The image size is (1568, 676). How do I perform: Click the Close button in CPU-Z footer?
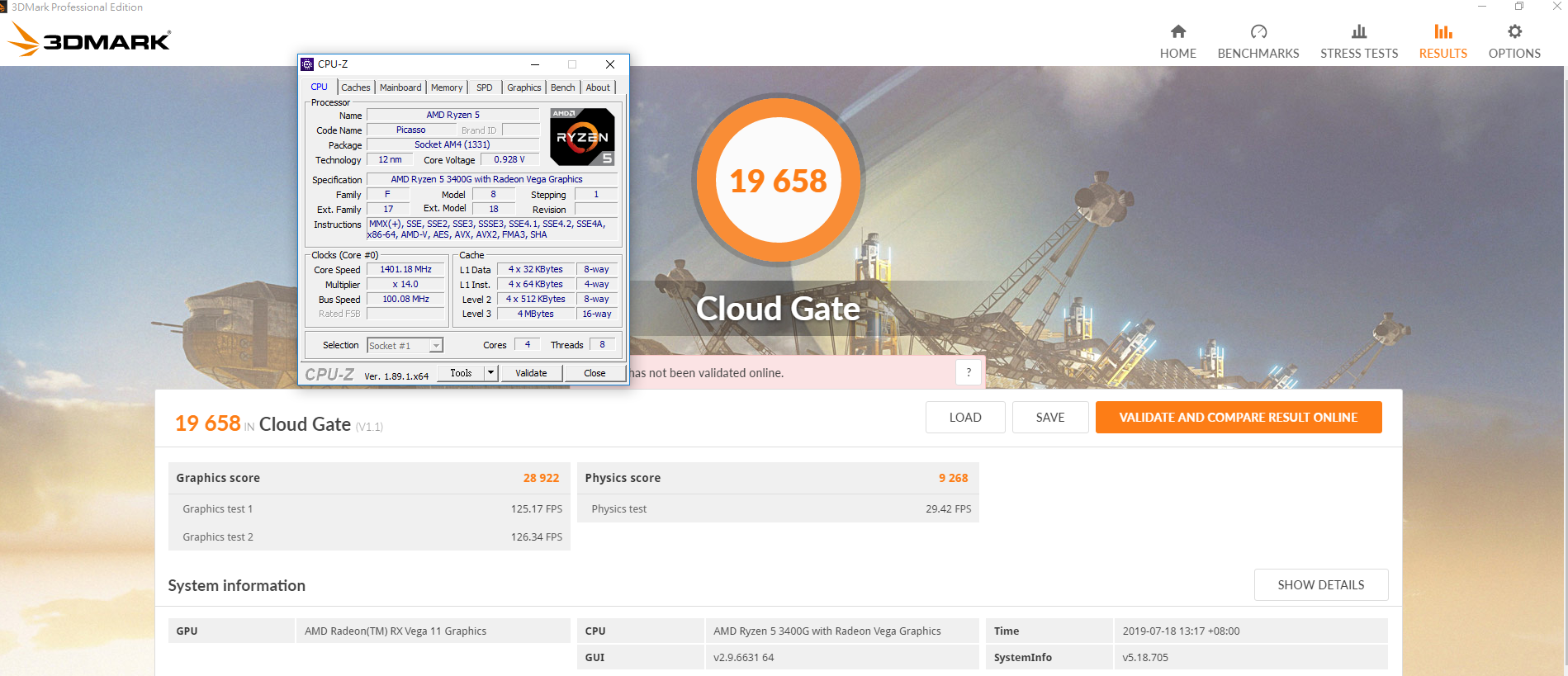[x=595, y=373]
